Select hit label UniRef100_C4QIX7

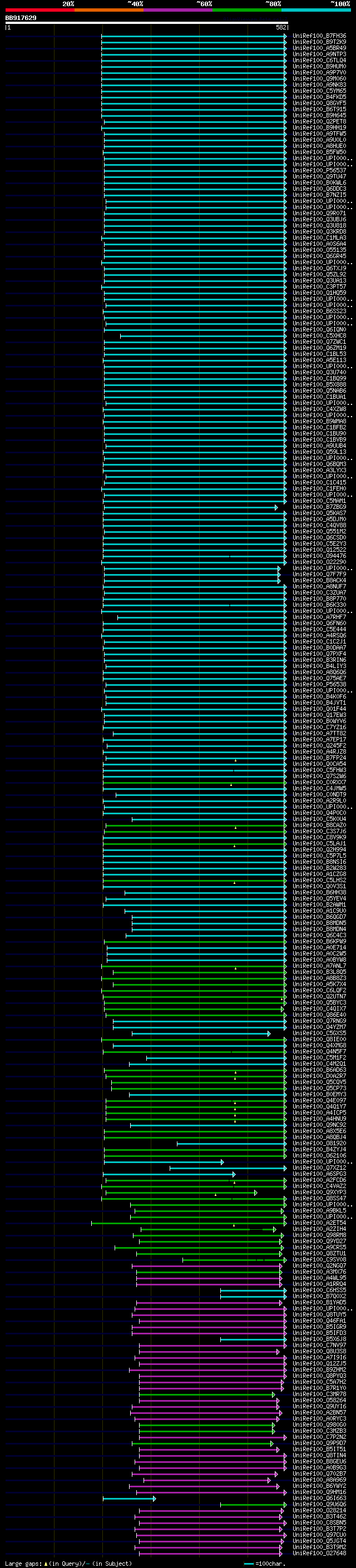(319, 1008)
